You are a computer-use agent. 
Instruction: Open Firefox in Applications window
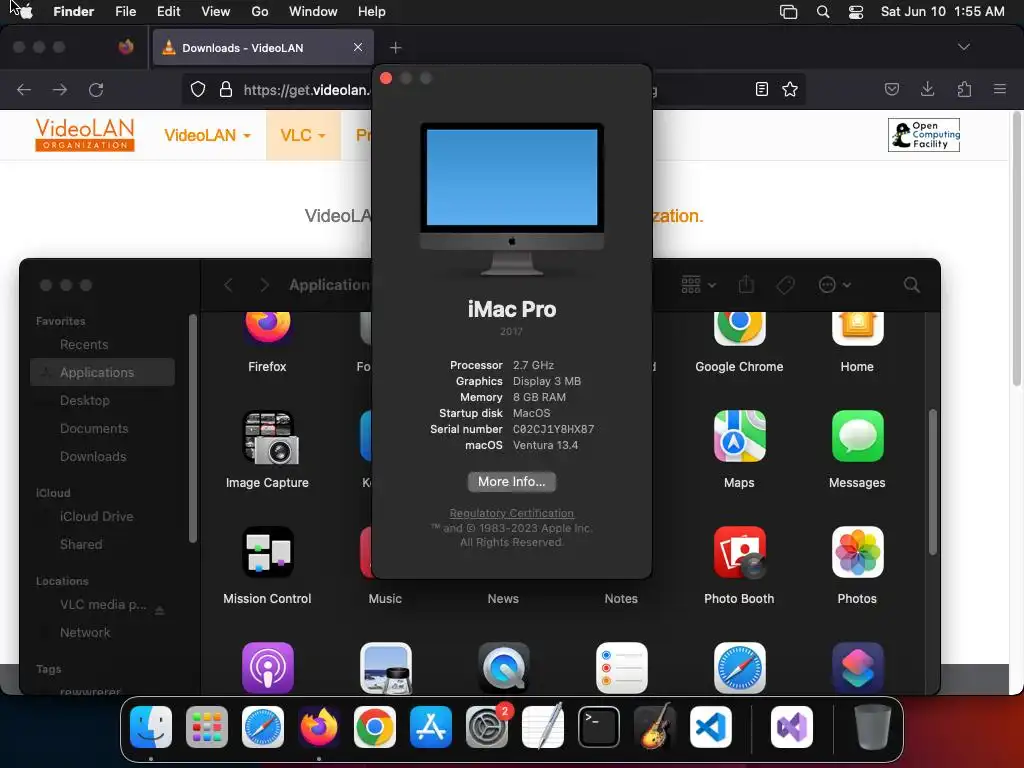click(x=268, y=328)
